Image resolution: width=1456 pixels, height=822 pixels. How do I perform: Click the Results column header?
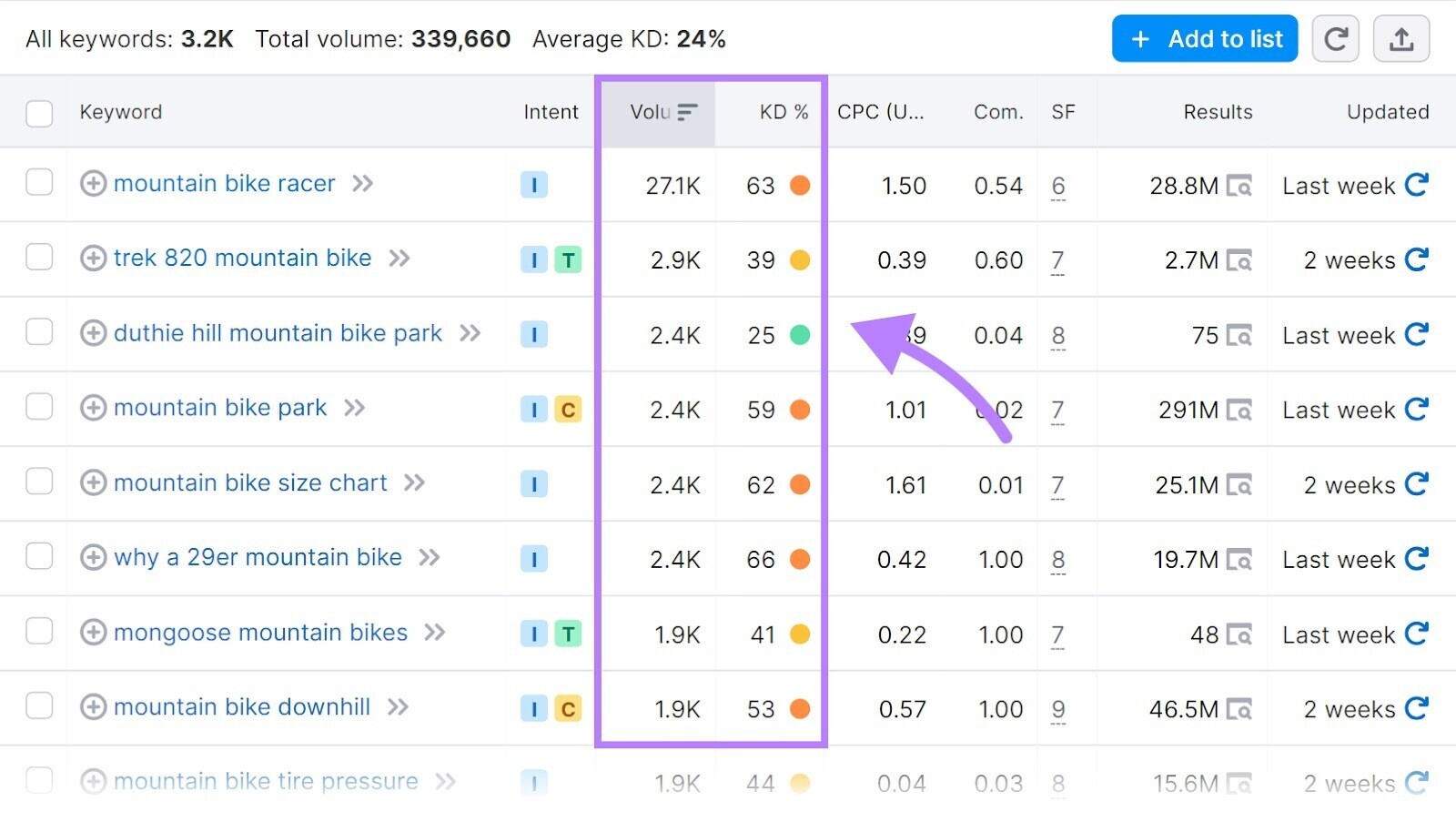tap(1217, 112)
